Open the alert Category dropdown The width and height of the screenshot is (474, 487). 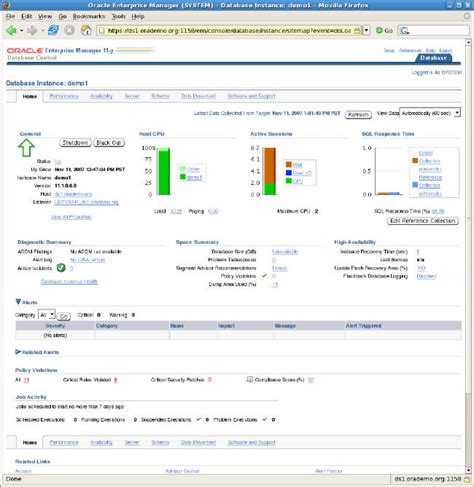(x=47, y=315)
